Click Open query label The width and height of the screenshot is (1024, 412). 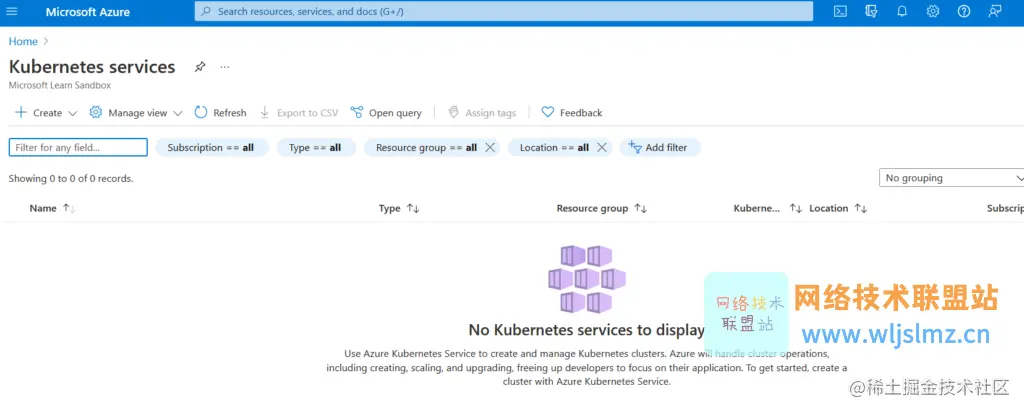pyautogui.click(x=395, y=113)
